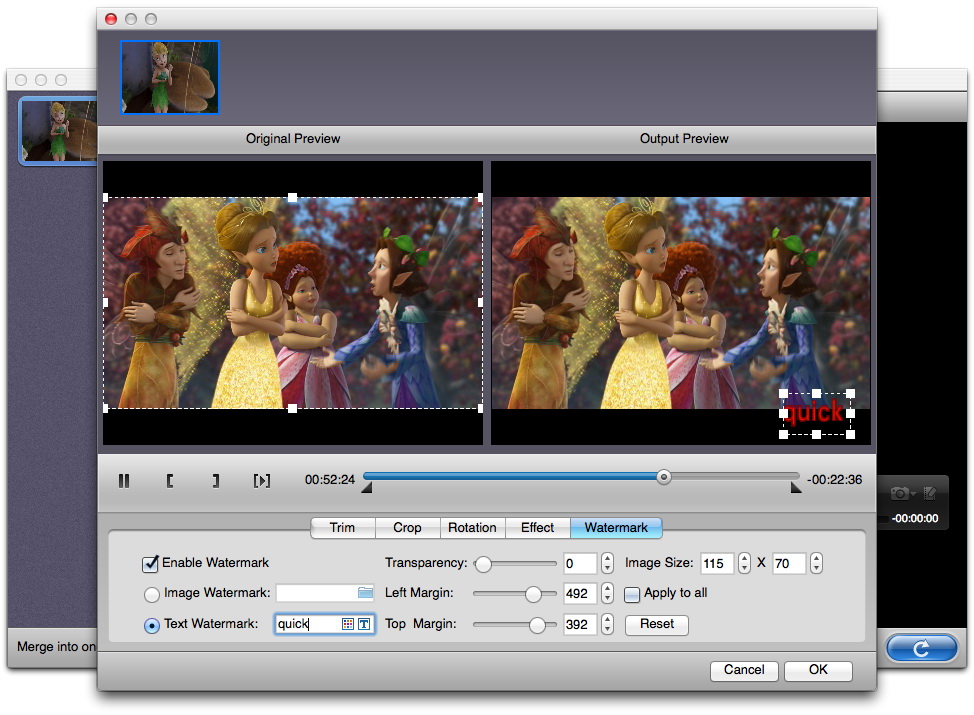Select the Text Watermark radio button
The width and height of the screenshot is (974, 715).
pyautogui.click(x=152, y=626)
